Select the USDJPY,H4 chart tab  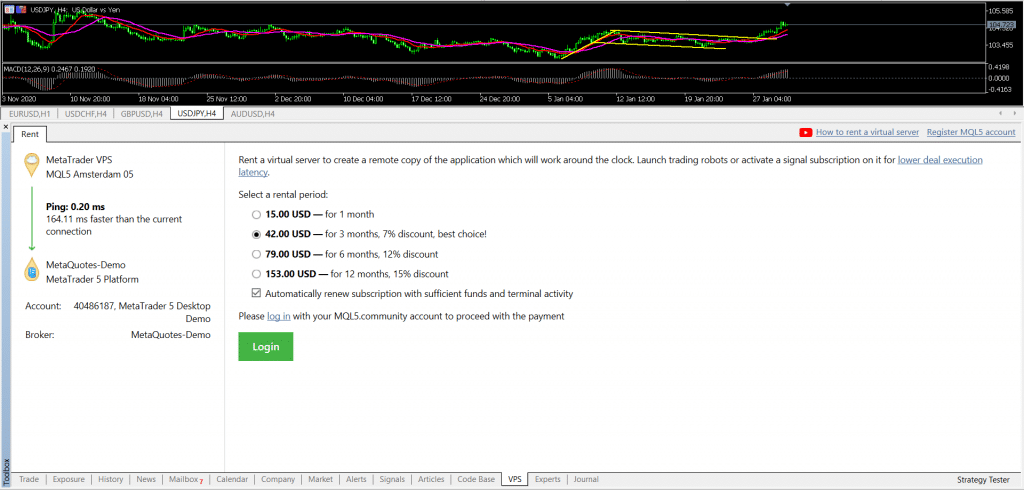(x=197, y=114)
